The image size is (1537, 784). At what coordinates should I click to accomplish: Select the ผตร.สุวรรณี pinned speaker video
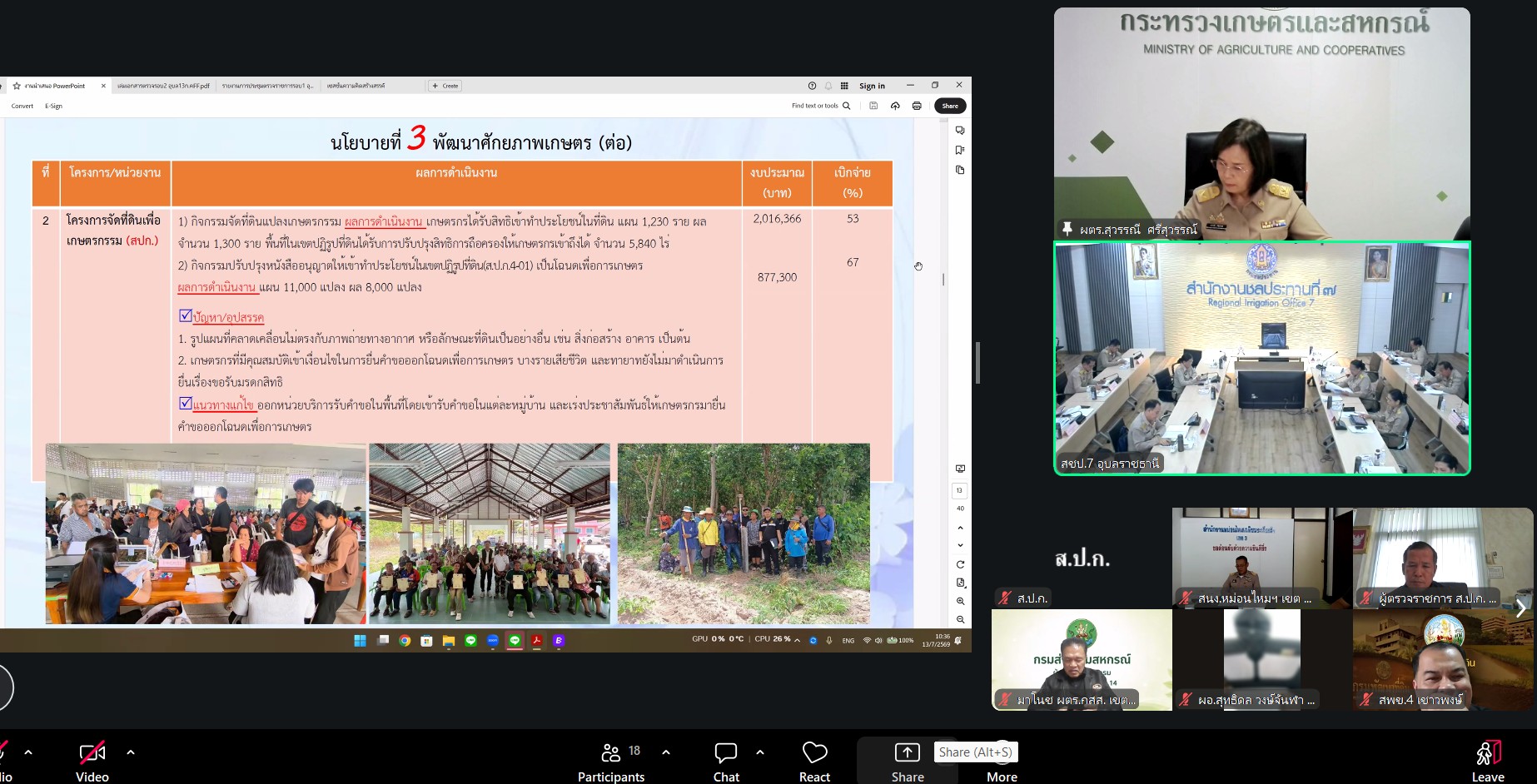pos(1261,124)
